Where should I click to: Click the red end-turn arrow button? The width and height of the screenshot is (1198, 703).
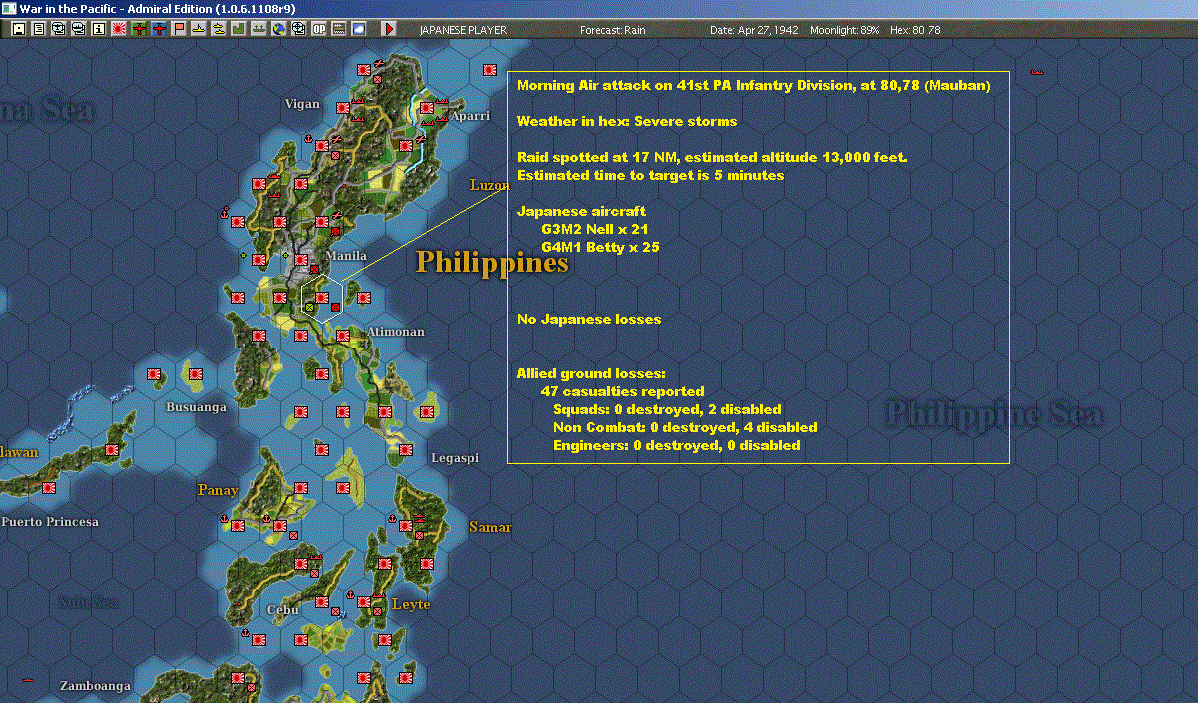pos(388,29)
